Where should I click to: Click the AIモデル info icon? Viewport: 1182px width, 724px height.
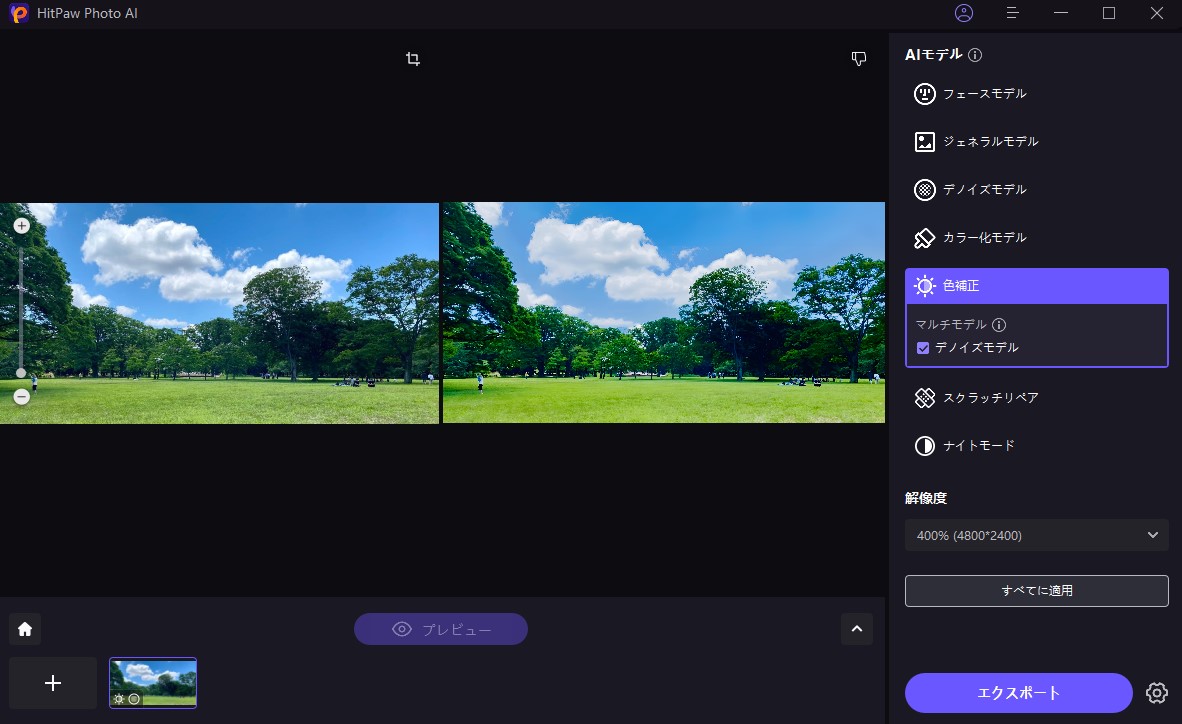pyautogui.click(x=975, y=55)
